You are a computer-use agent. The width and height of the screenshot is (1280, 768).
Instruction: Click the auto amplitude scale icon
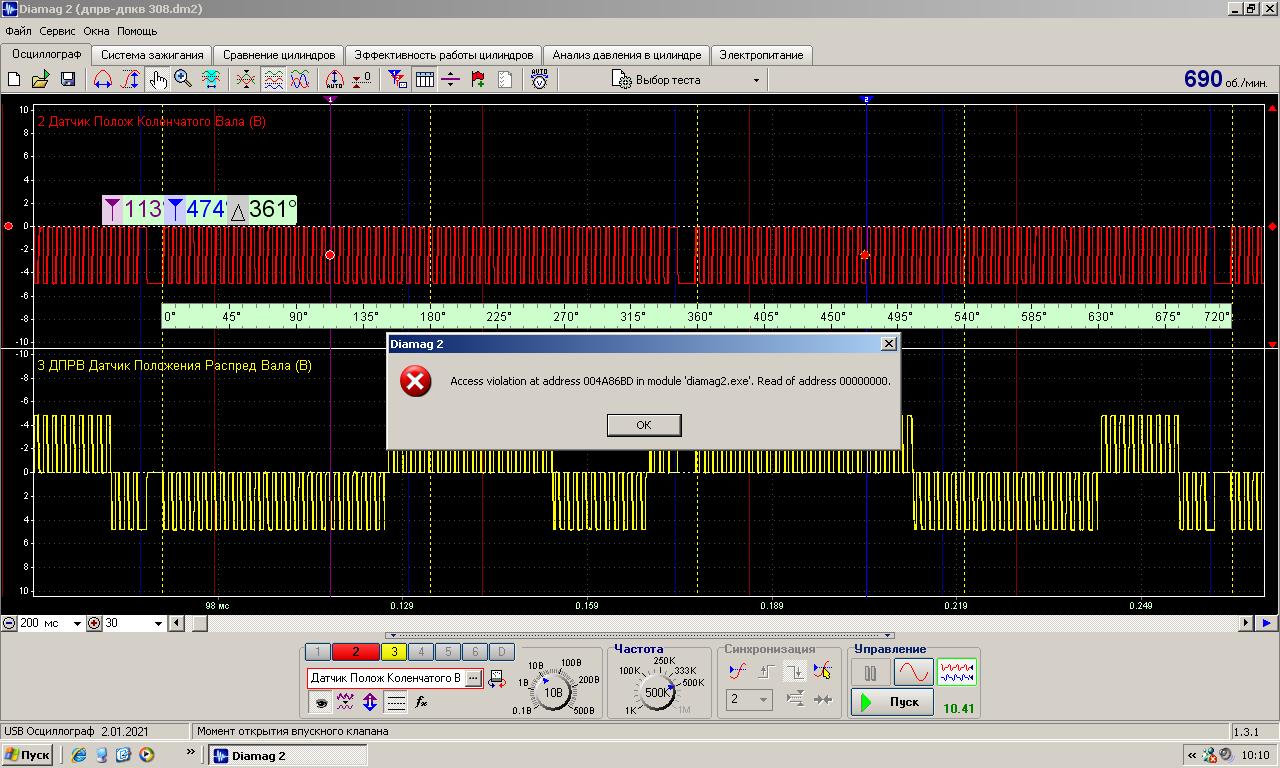(x=335, y=80)
